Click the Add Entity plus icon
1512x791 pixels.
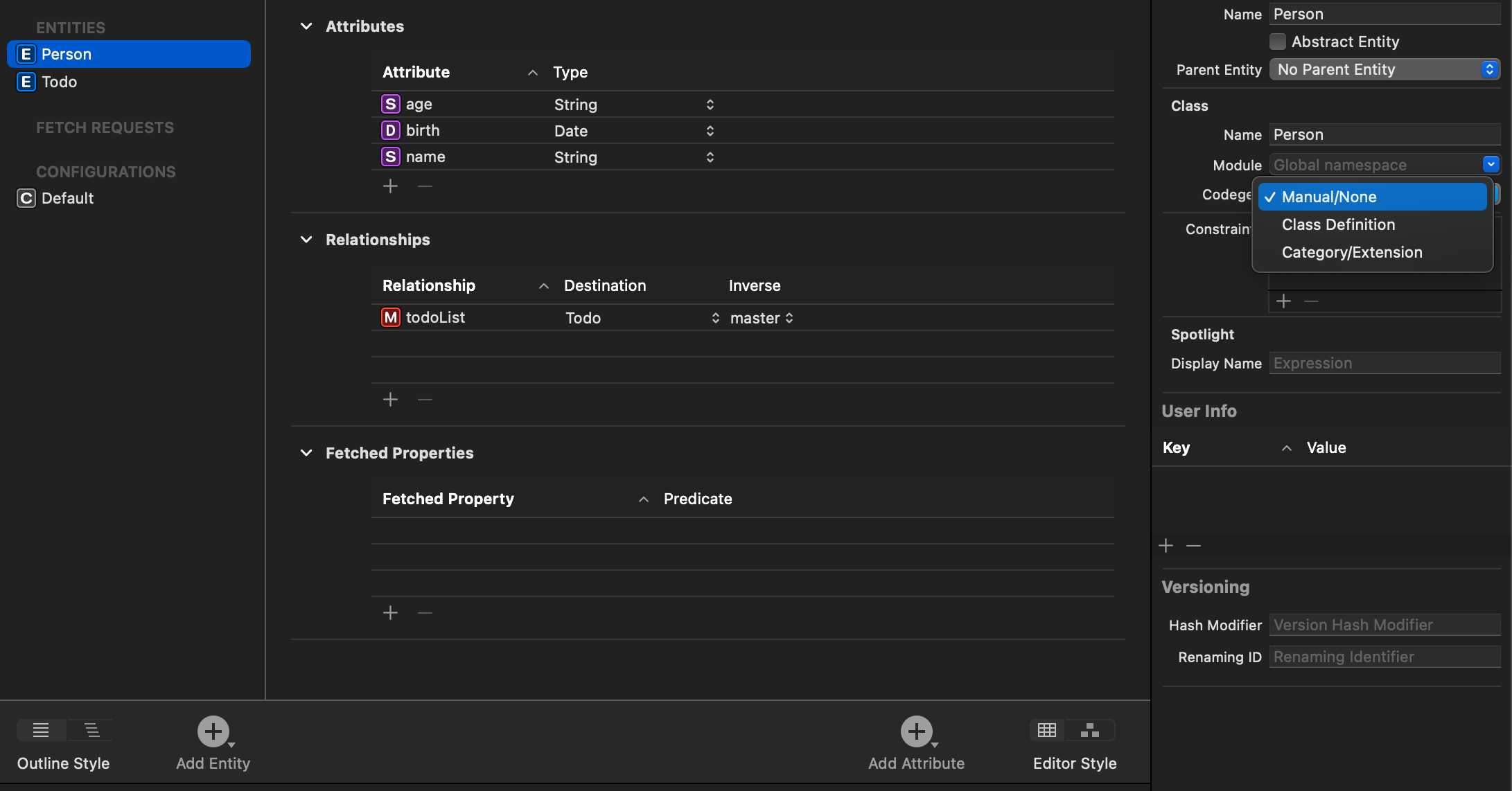pos(213,731)
